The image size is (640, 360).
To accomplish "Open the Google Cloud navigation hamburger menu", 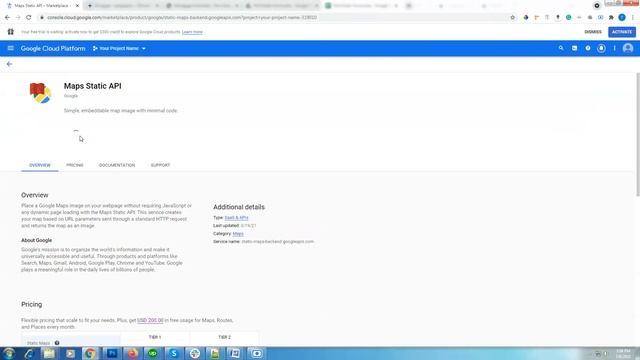I will point(11,48).
